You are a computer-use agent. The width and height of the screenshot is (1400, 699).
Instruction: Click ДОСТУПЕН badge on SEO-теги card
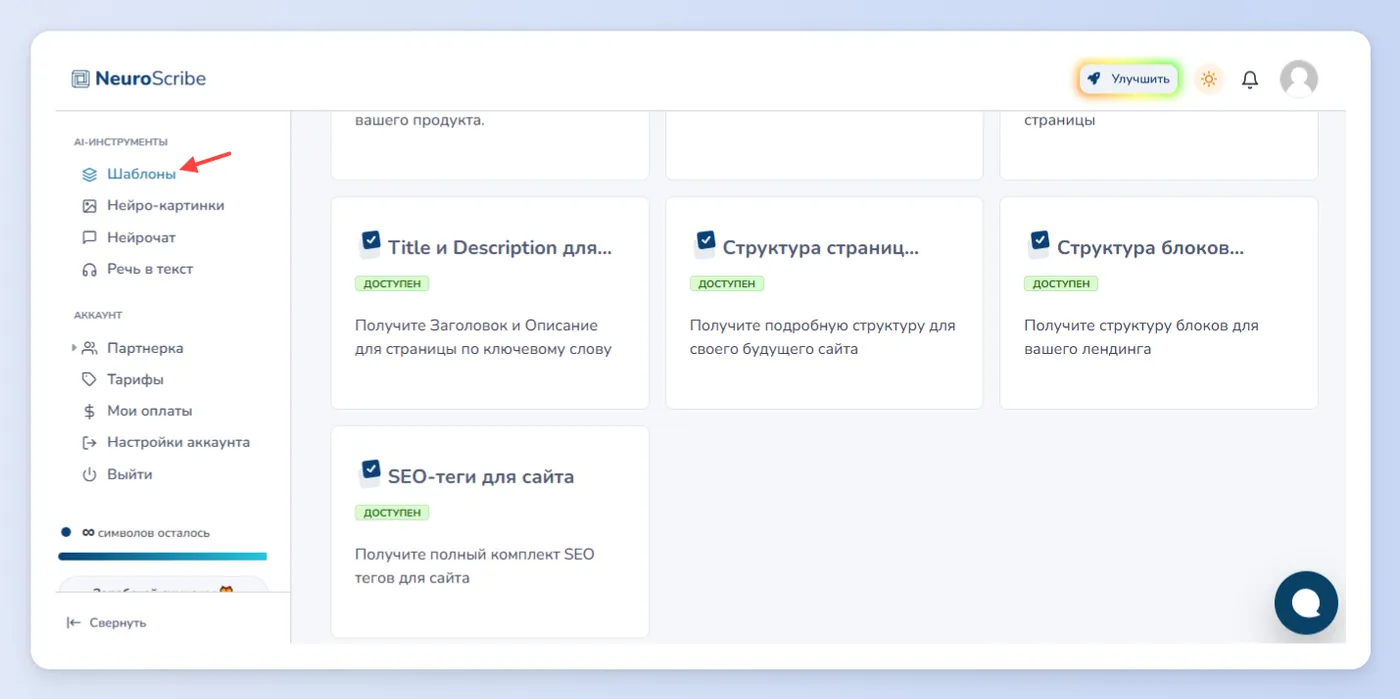click(392, 513)
